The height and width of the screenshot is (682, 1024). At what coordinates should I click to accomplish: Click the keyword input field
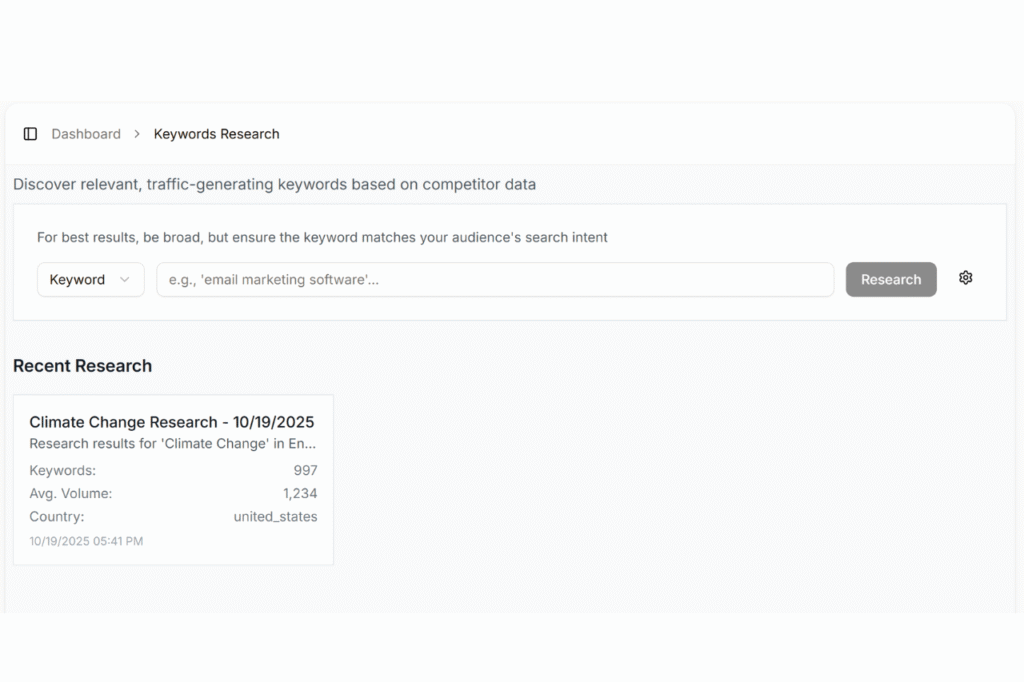495,279
